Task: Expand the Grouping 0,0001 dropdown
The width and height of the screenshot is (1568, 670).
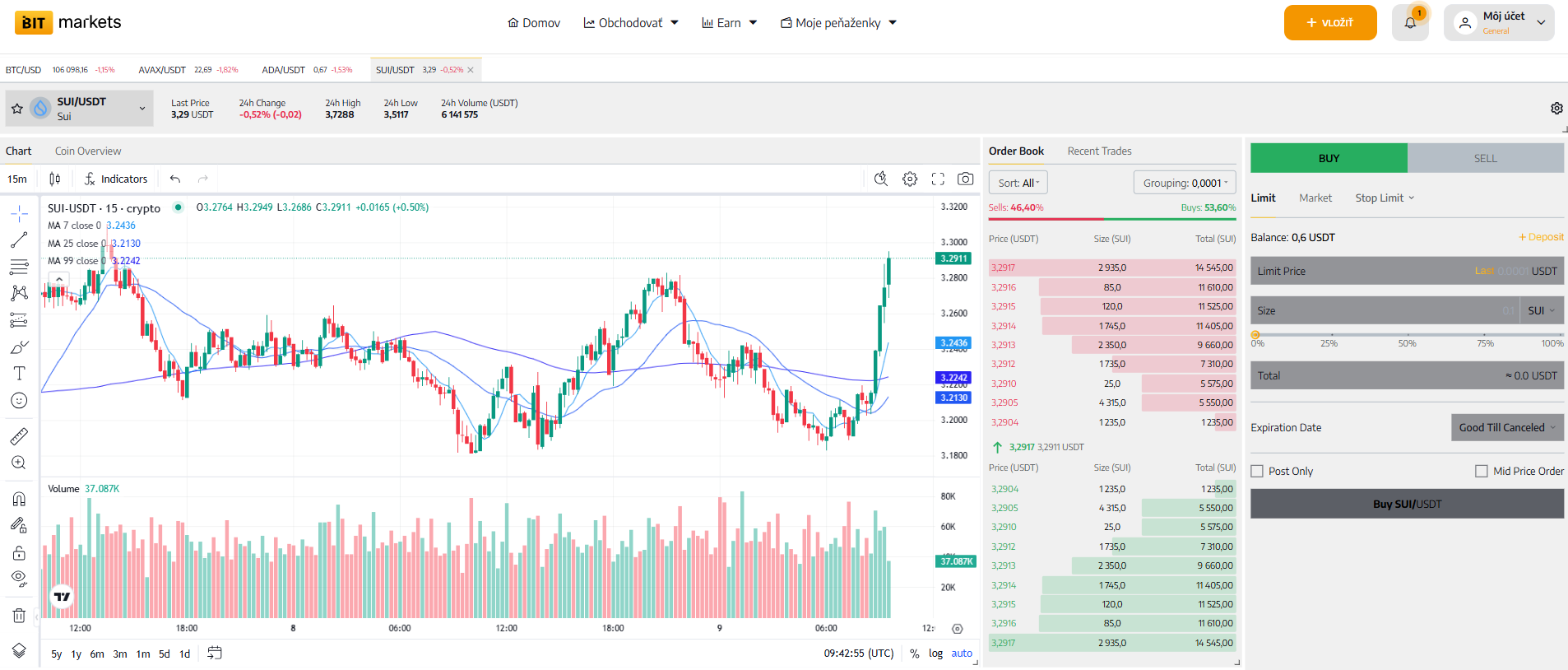Action: pyautogui.click(x=1185, y=183)
